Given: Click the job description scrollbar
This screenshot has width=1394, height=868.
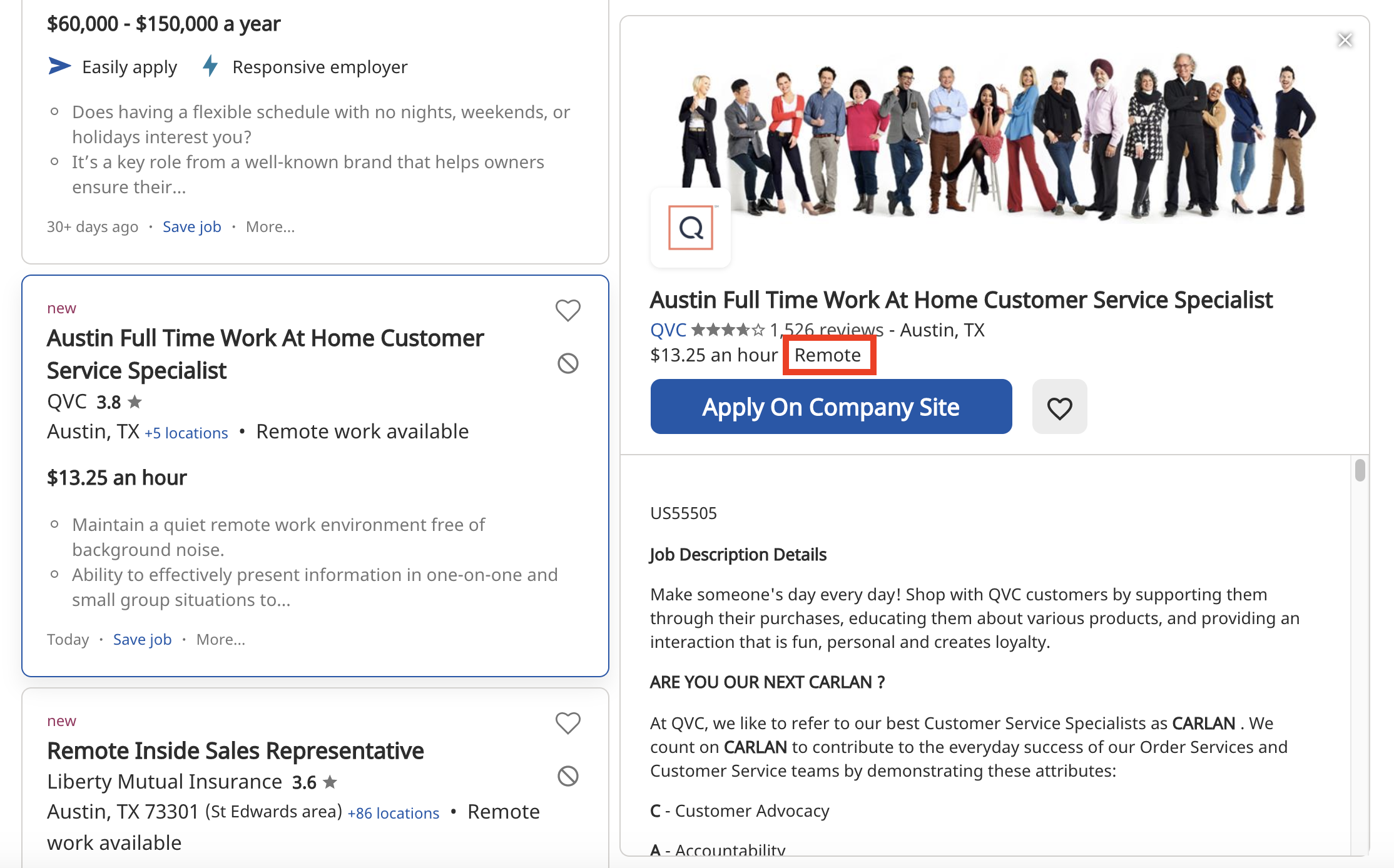Looking at the screenshot, I should click(x=1360, y=470).
